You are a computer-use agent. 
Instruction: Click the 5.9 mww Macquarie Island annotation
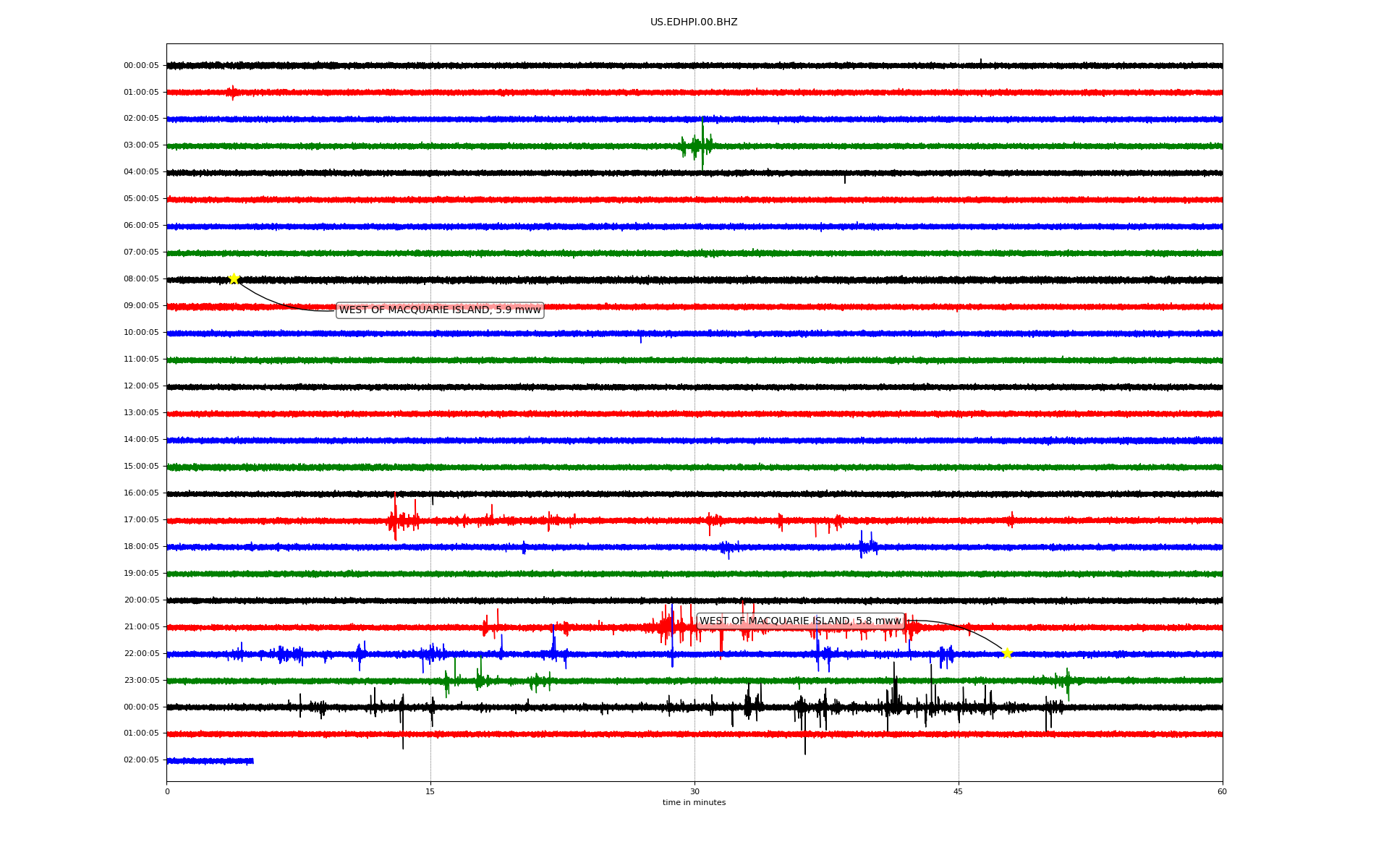point(440,310)
